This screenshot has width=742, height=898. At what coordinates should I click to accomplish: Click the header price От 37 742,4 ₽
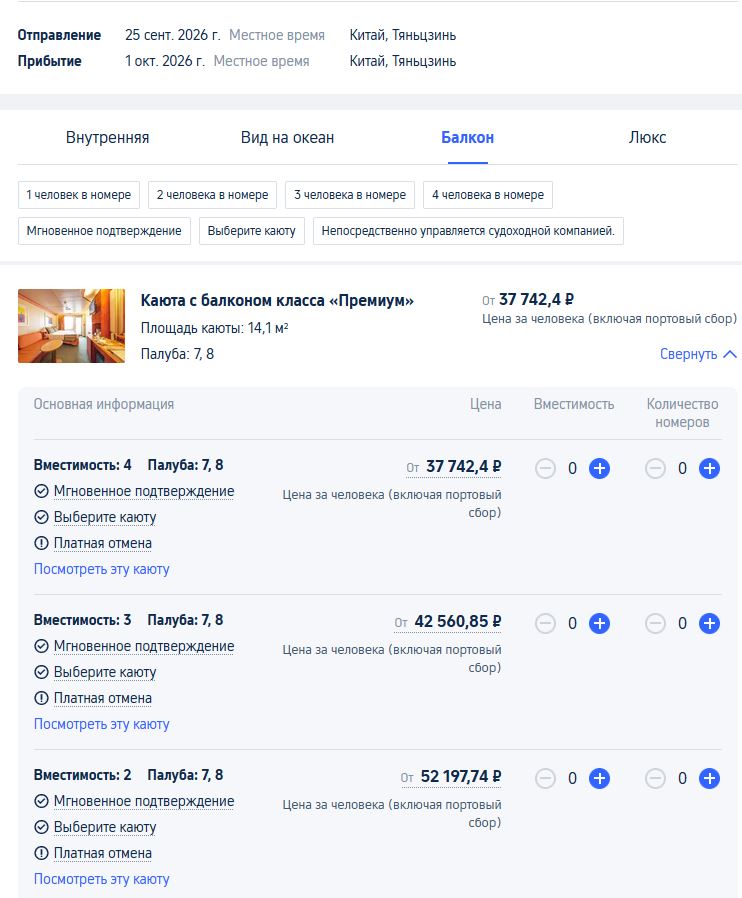[x=527, y=300]
